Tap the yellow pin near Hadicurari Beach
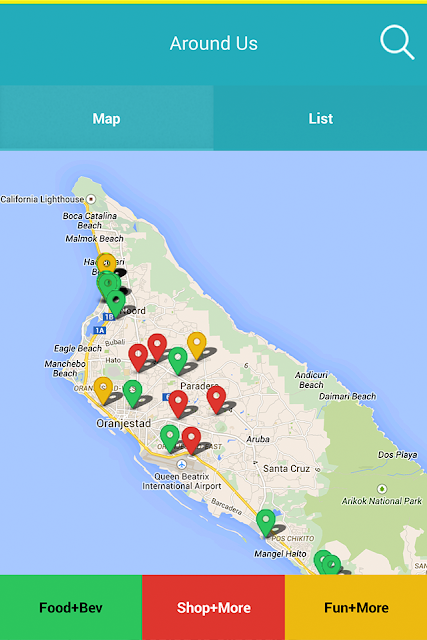This screenshot has height=640, width=427. [107, 264]
